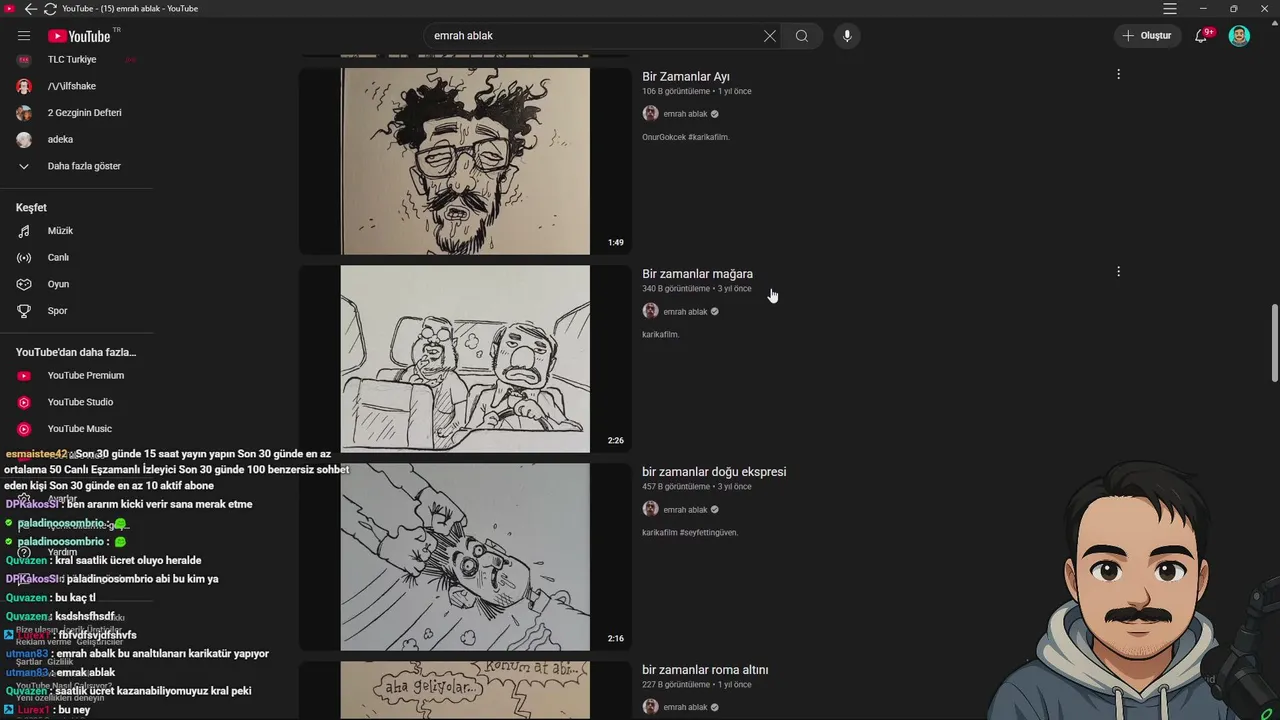Screen dimensions: 1280x720
Task: Click the page vertical scrollbar thumb
Action: (x=1274, y=343)
